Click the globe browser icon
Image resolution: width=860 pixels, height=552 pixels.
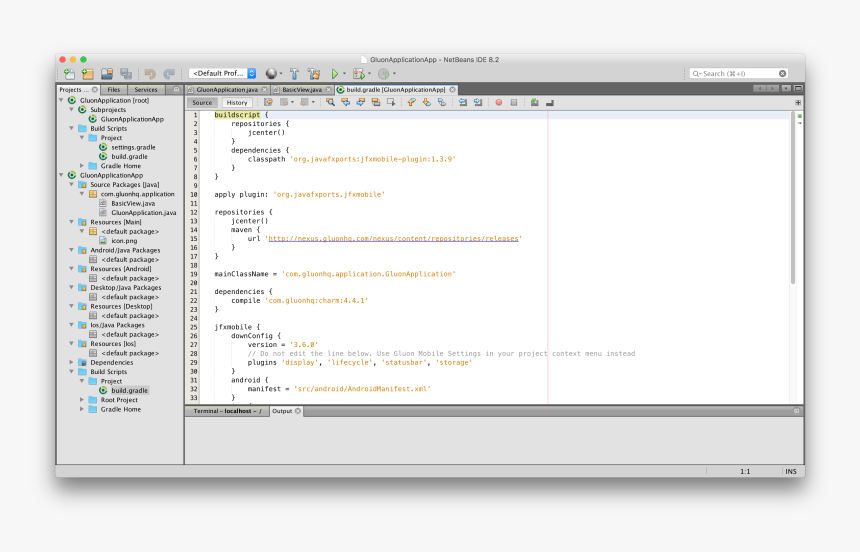(x=271, y=74)
